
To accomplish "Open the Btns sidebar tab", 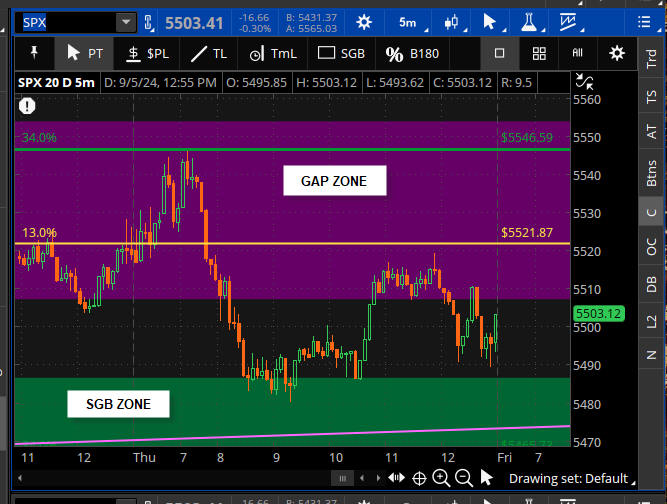I will point(651,173).
